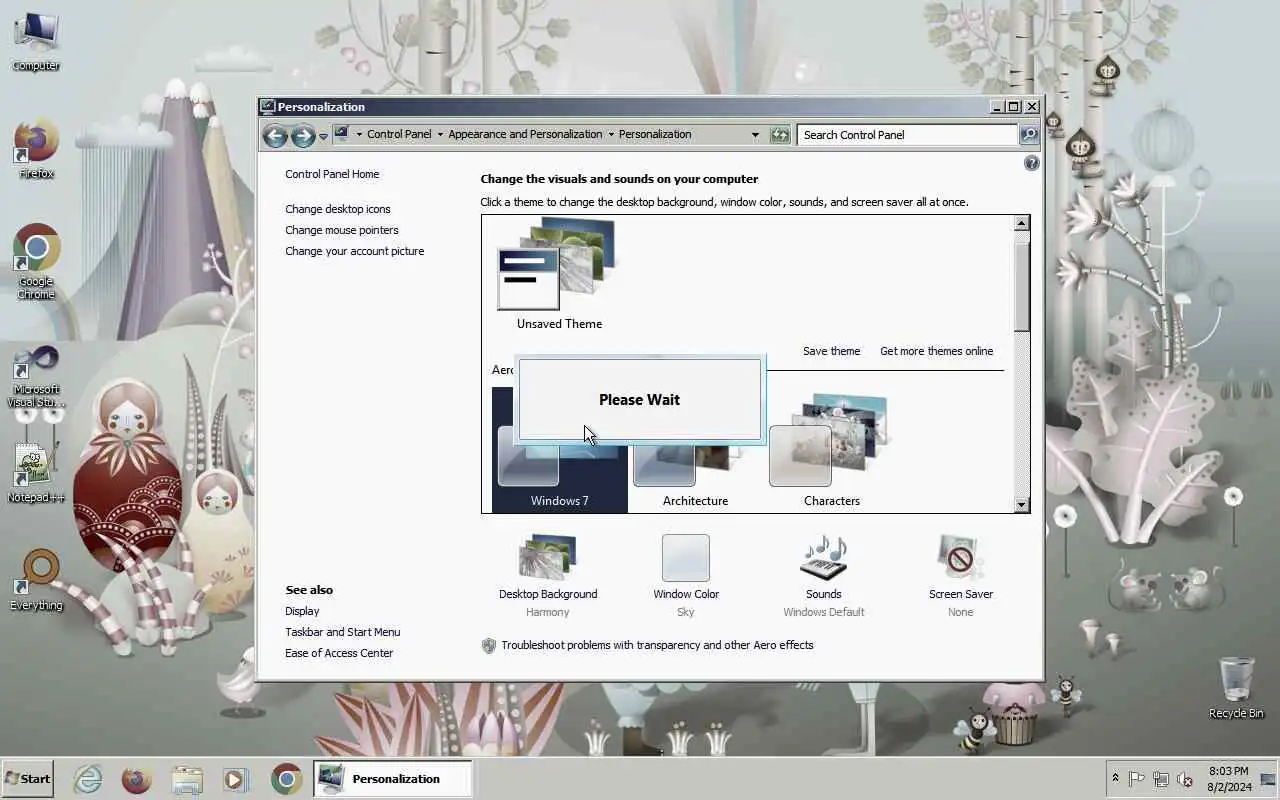Click Troubleshoot transparency and Aero effects link

[657, 645]
